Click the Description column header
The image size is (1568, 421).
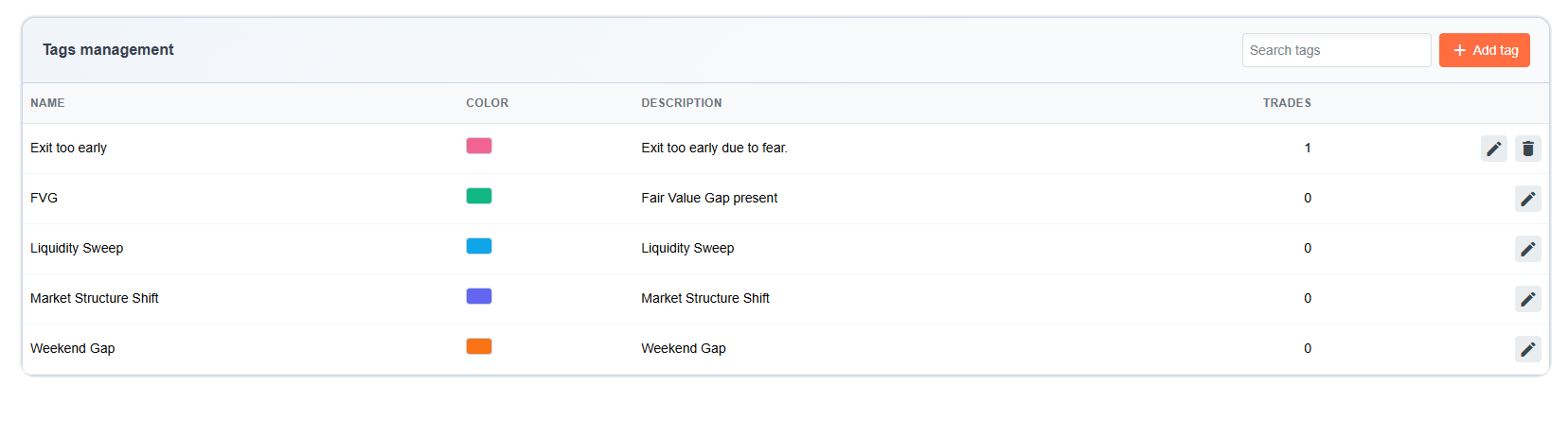click(x=681, y=103)
